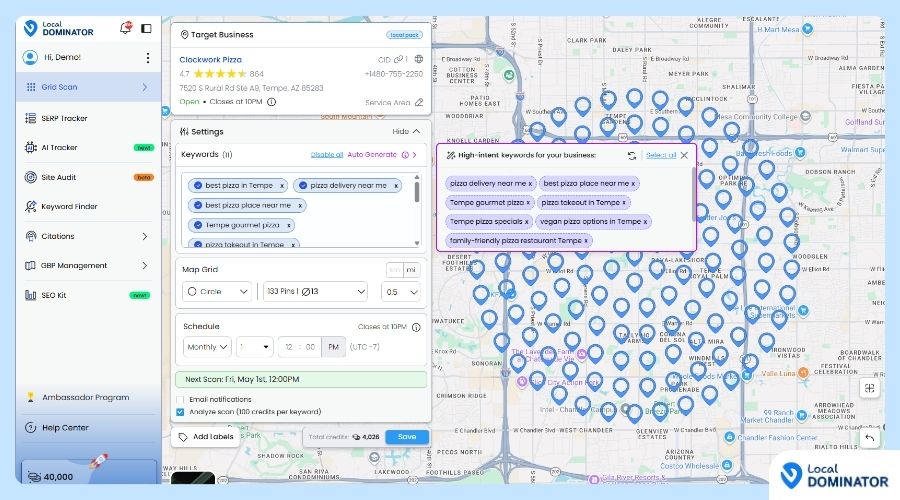Viewport: 900px width, 500px height.
Task: Click the Add Labels button
Action: 206,437
